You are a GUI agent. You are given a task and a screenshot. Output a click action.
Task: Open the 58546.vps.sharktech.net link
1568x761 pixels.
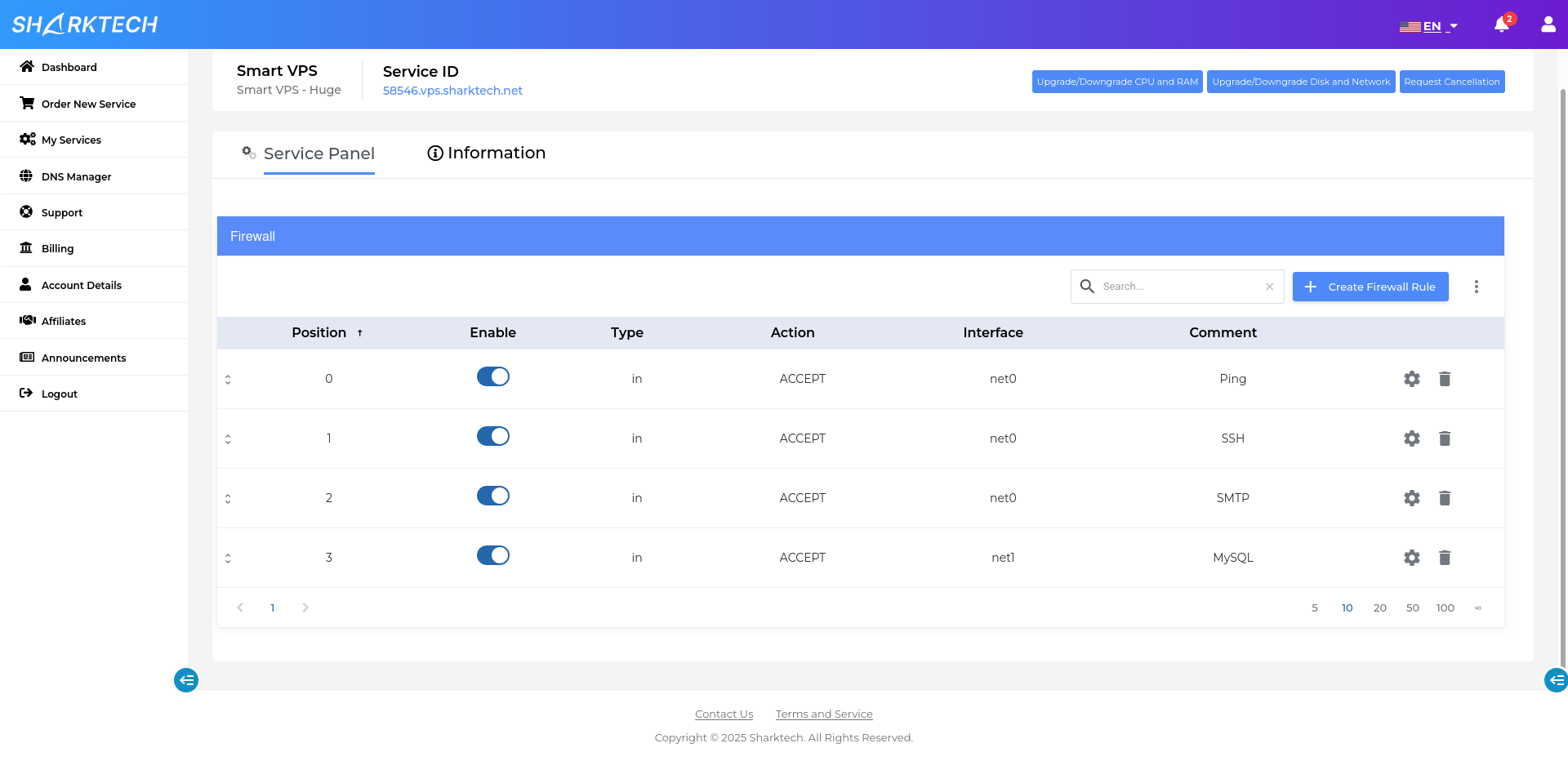tap(452, 91)
